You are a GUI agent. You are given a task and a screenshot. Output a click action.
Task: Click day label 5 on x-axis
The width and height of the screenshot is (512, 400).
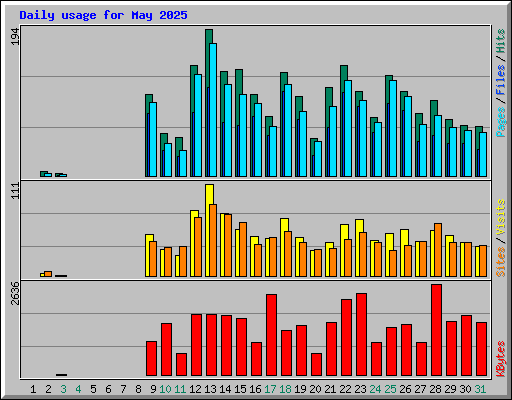tap(93, 389)
